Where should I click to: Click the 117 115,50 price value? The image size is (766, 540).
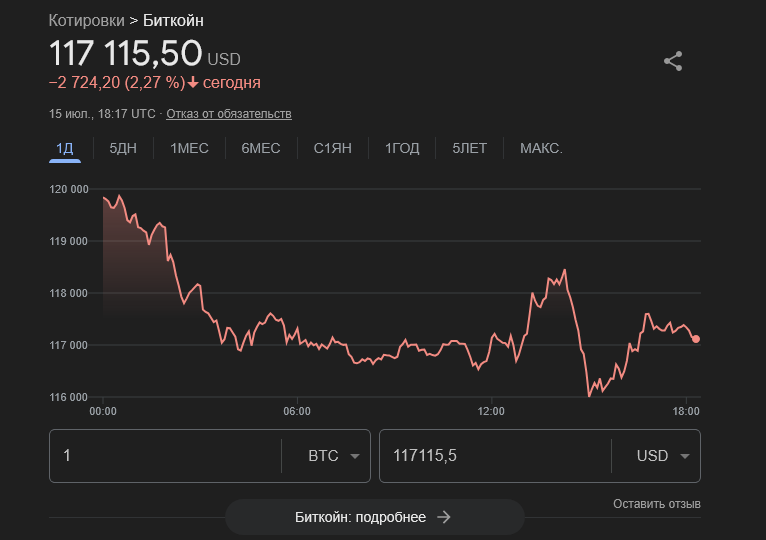[x=126, y=53]
